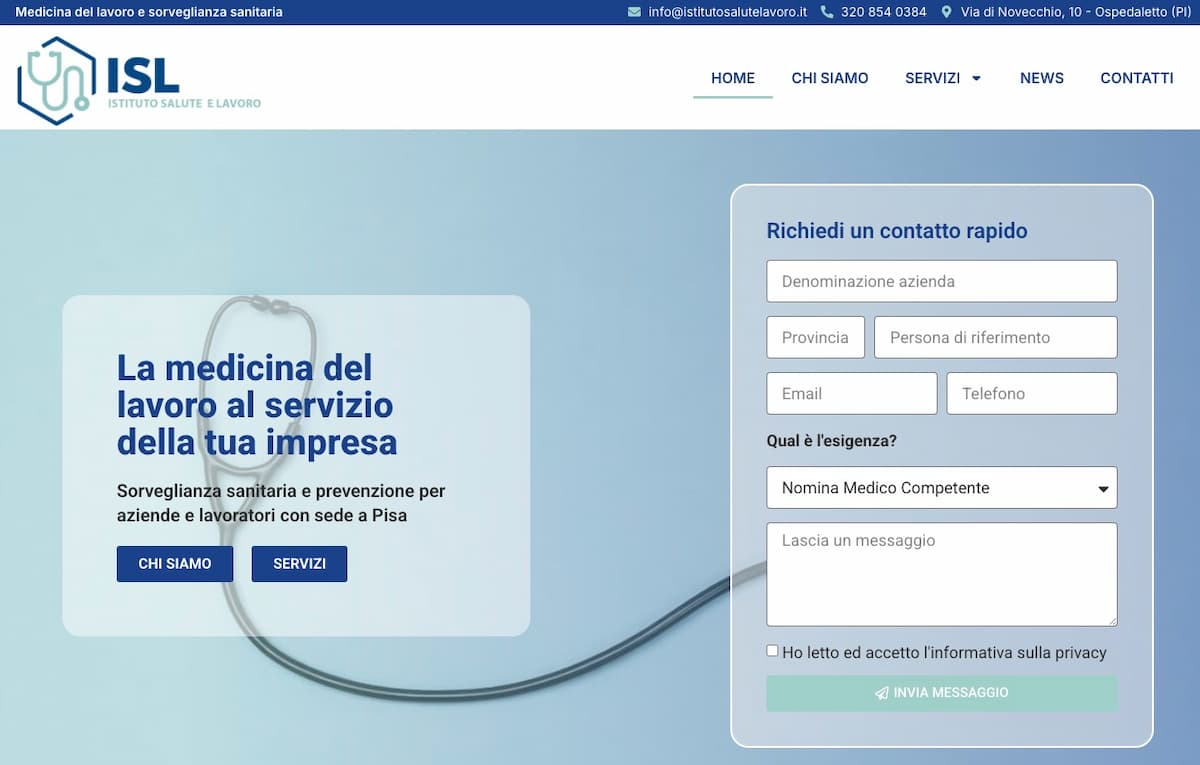1200x765 pixels.
Task: Focus the Denominazione azienda field
Action: click(x=941, y=281)
